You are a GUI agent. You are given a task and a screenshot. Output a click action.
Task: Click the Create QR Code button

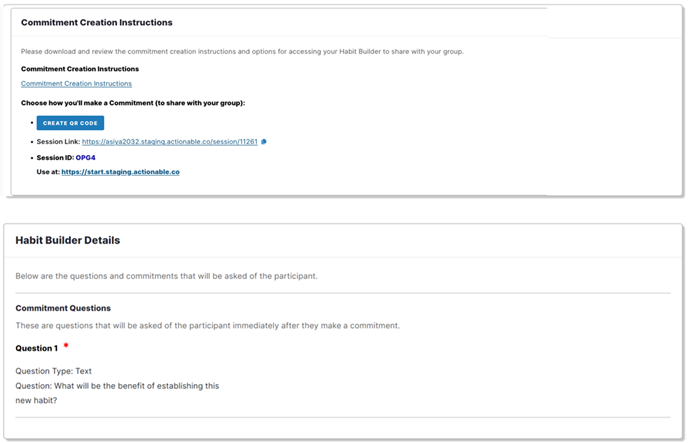[70, 123]
